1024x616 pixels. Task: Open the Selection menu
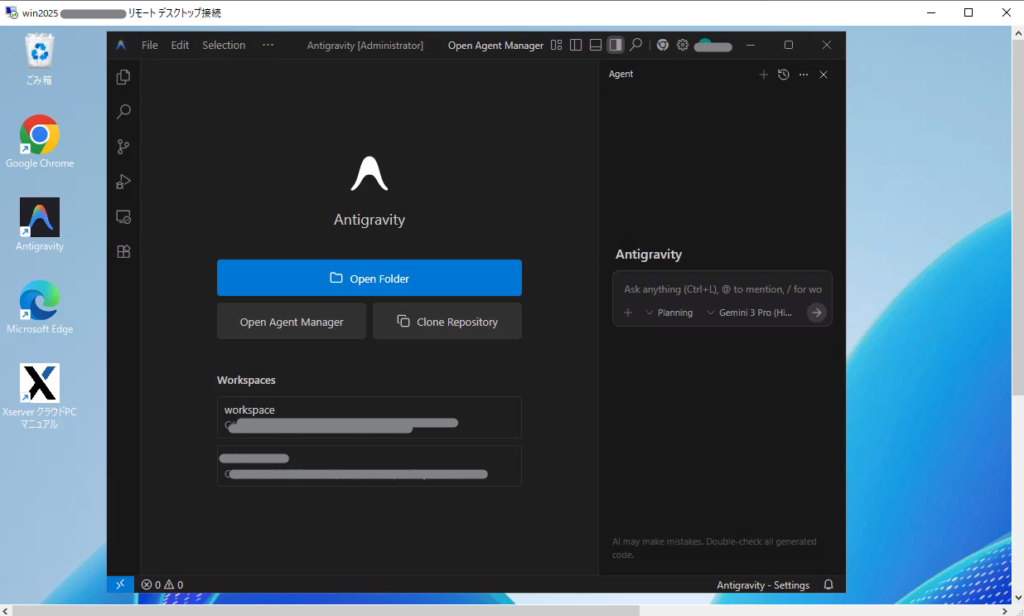(x=224, y=45)
